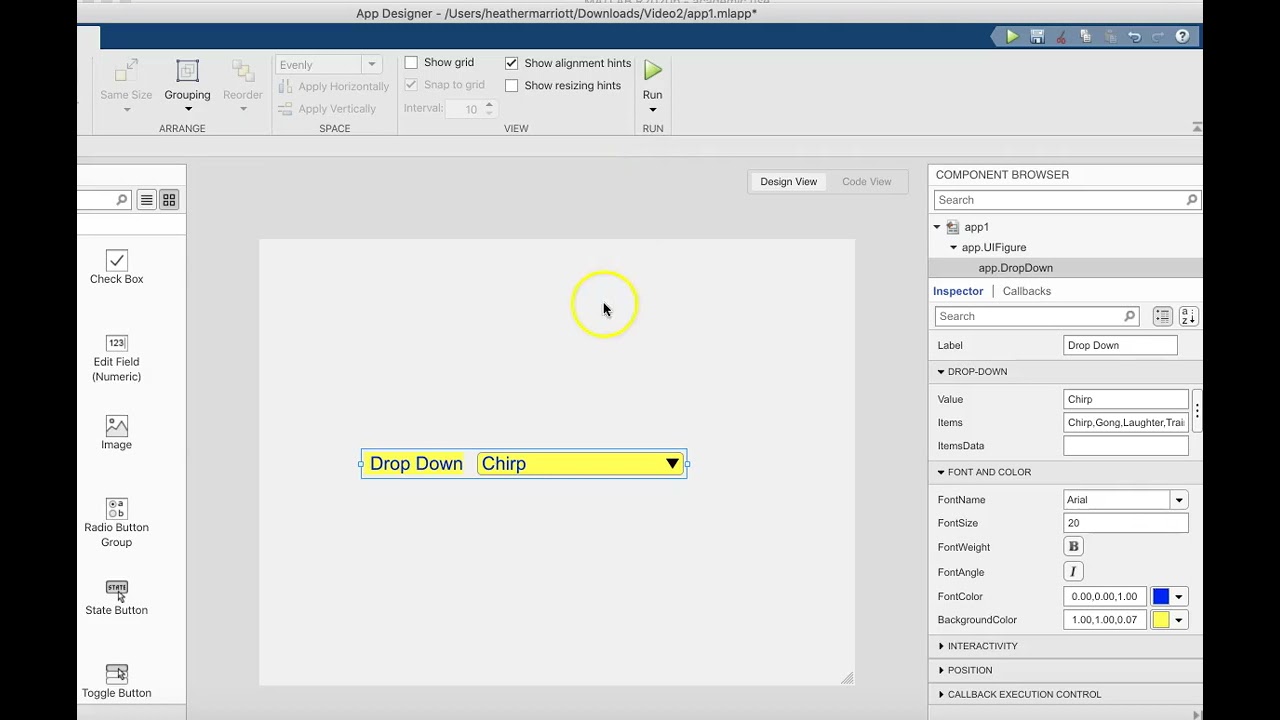Viewport: 1280px width, 720px height.
Task: Switch component library to grid view
Action: pyautogui.click(x=169, y=200)
